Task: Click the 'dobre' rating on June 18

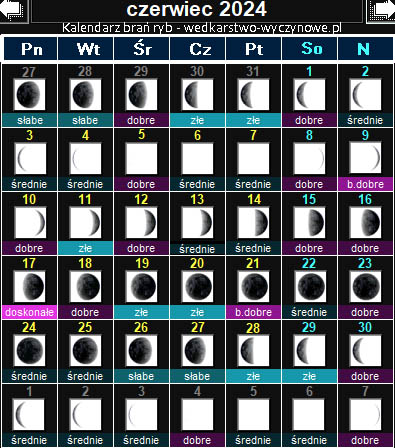Action: 85,312
